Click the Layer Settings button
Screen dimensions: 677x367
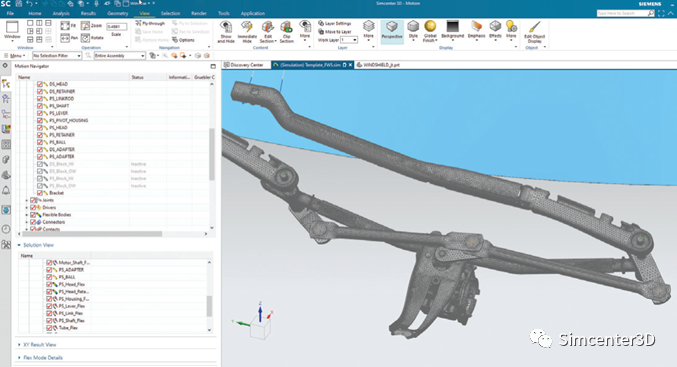(x=335, y=23)
